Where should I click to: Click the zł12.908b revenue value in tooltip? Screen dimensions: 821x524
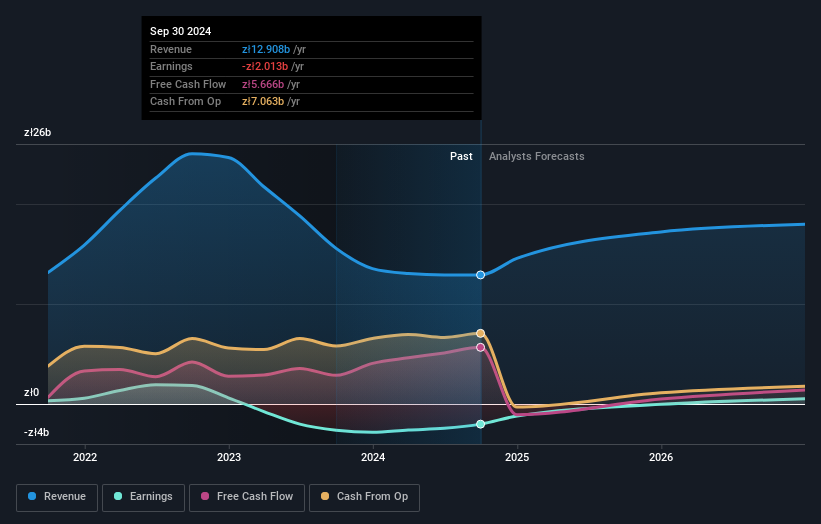tap(266, 49)
